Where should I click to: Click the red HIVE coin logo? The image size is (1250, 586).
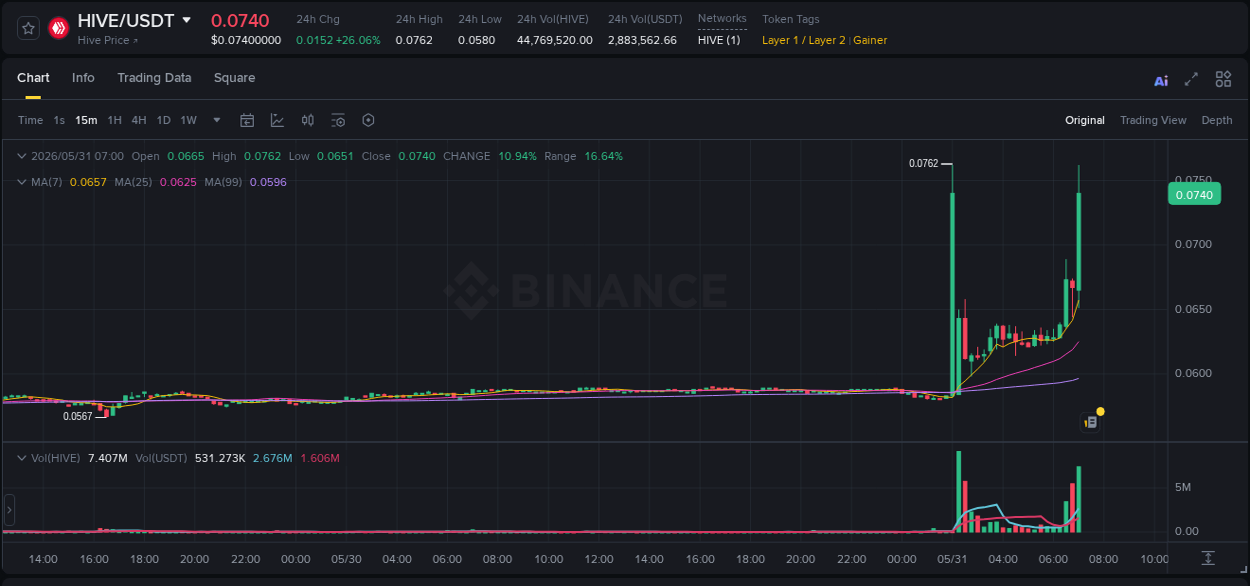(59, 28)
